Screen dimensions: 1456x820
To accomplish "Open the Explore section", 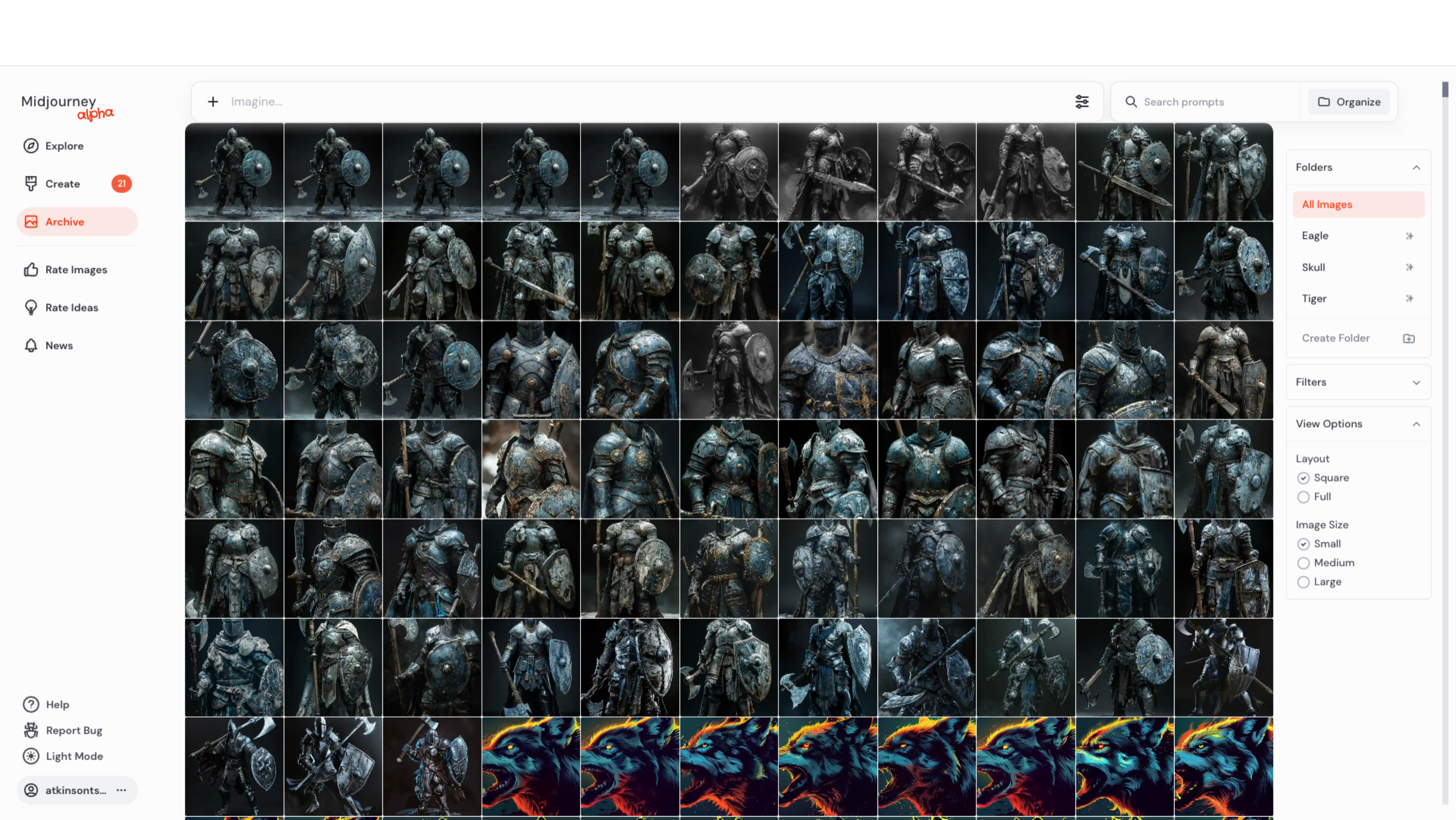I will [x=63, y=145].
